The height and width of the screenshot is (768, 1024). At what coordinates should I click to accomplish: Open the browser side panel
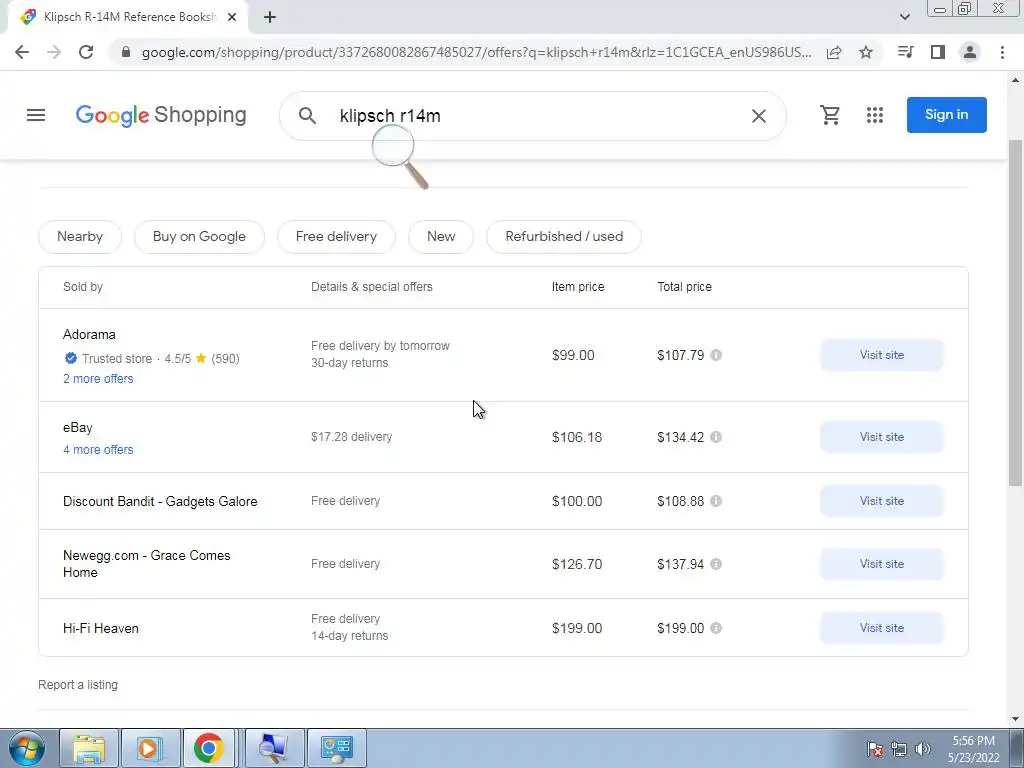938,52
